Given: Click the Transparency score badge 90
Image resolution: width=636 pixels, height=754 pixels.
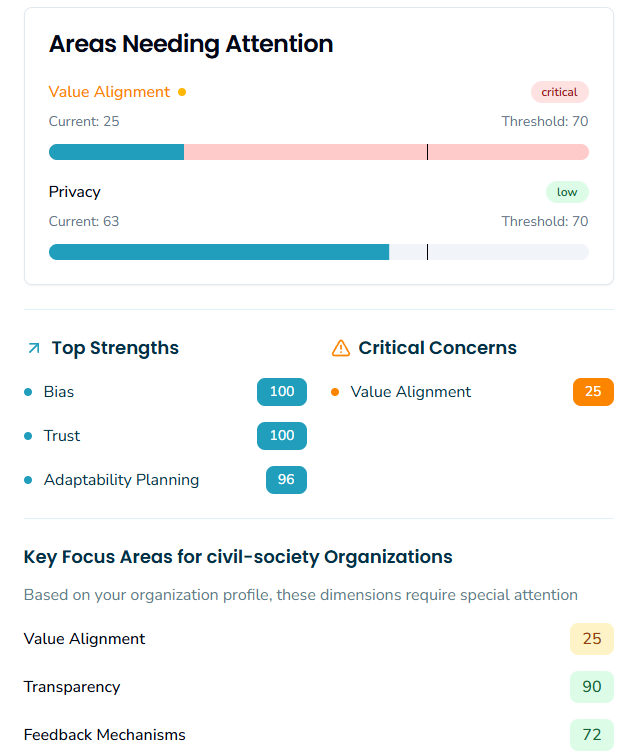Looking at the screenshot, I should [x=592, y=687].
